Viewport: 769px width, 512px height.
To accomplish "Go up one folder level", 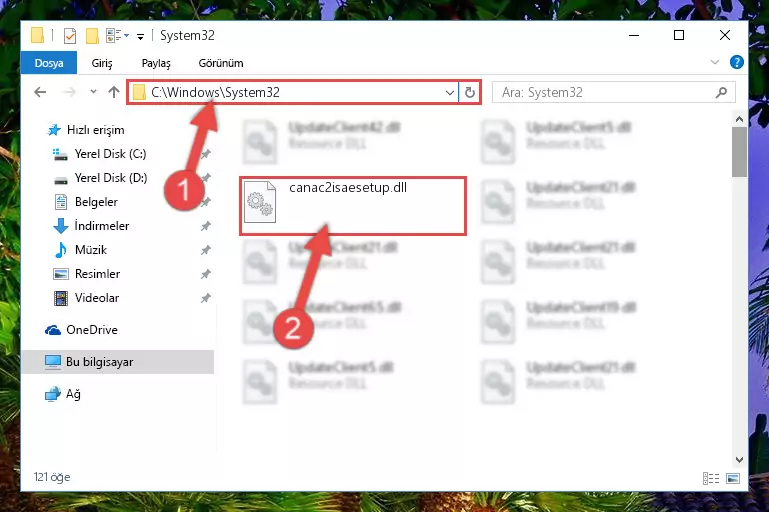I will [114, 92].
